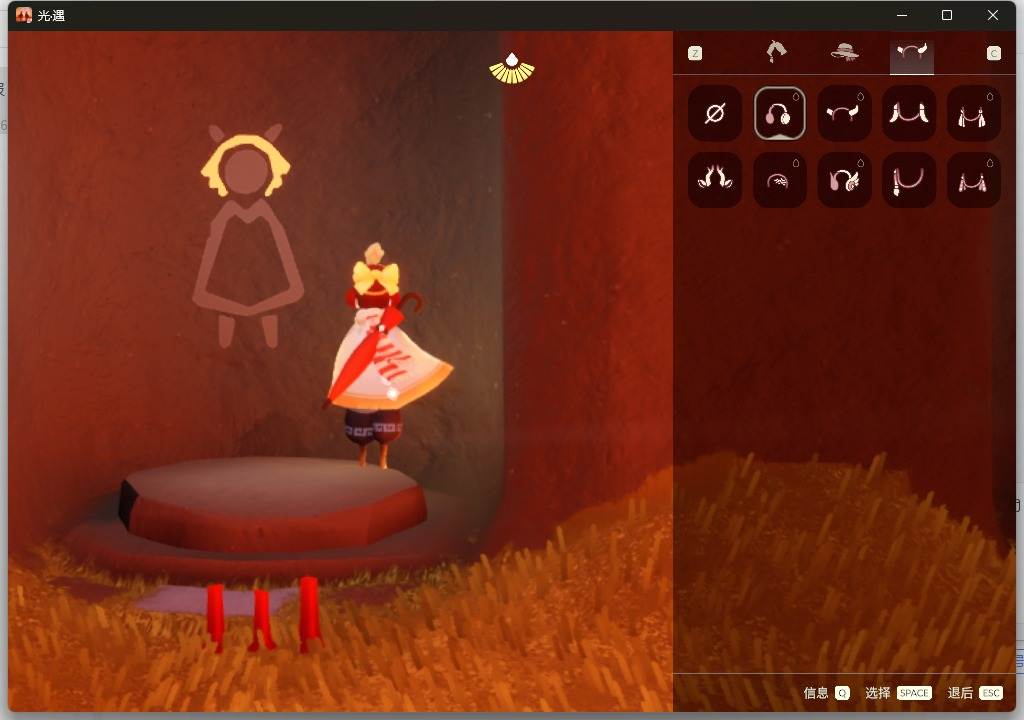Select the empty 'none' accessory slot

point(714,113)
